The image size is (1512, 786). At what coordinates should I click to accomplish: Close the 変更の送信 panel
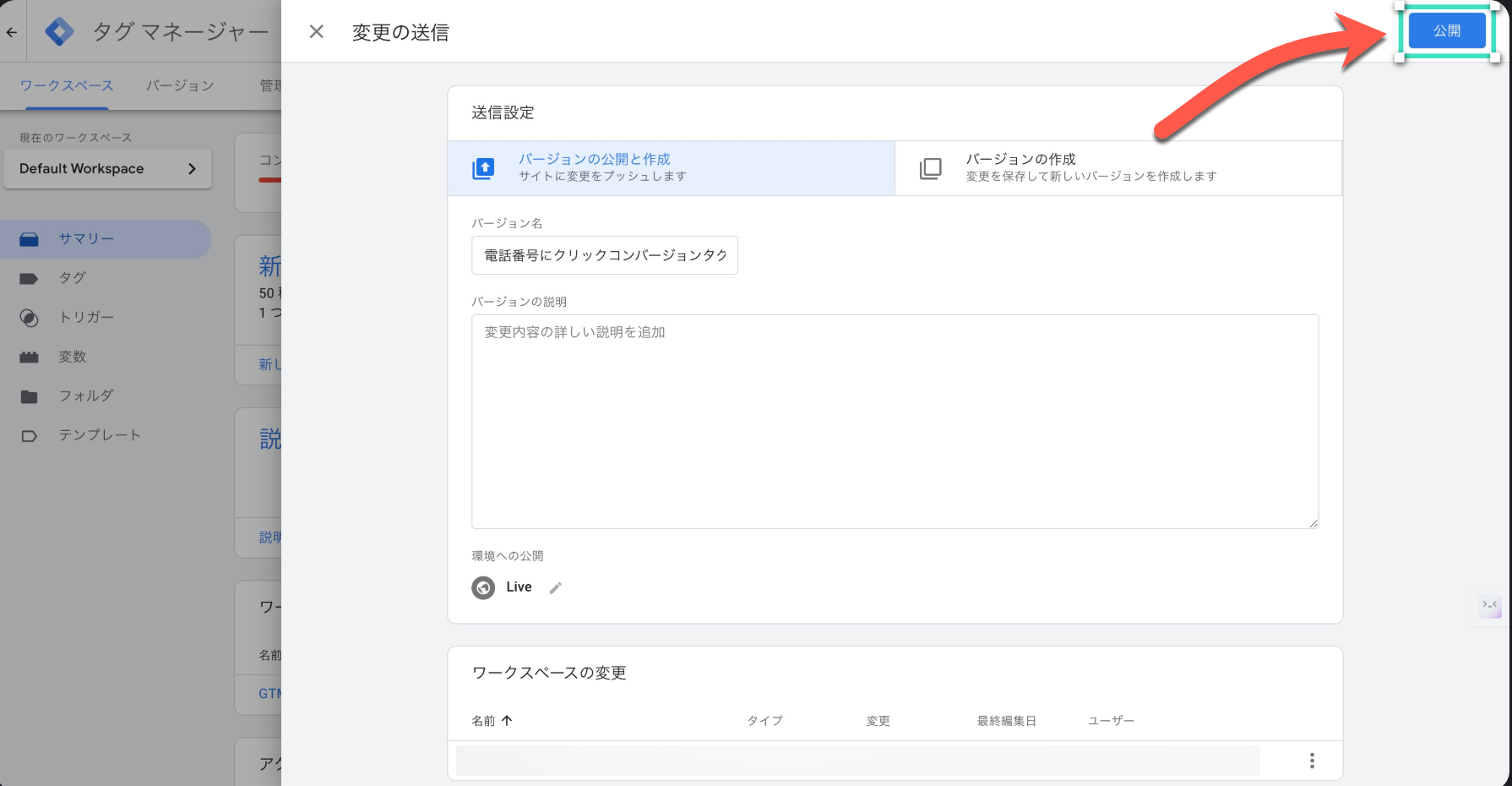(317, 32)
